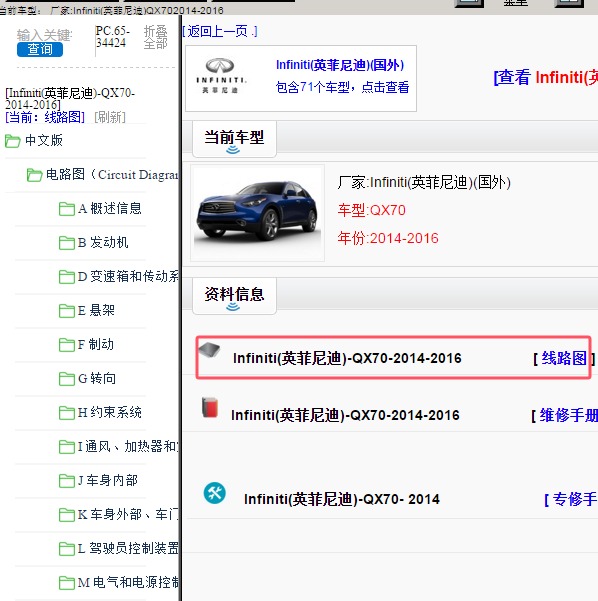
Task: Select the B 发动机 tree label
Action: 103,243
